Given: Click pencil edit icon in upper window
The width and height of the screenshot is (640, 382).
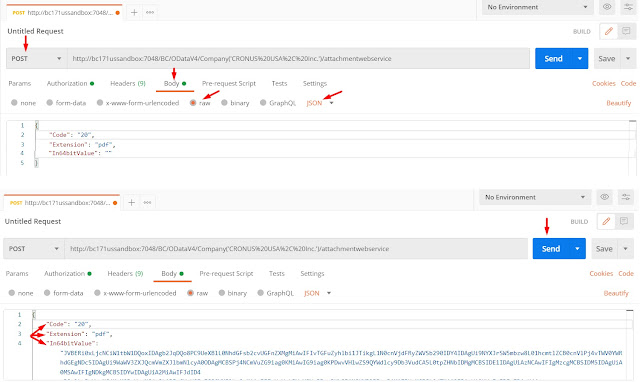Looking at the screenshot, I should [609, 31].
